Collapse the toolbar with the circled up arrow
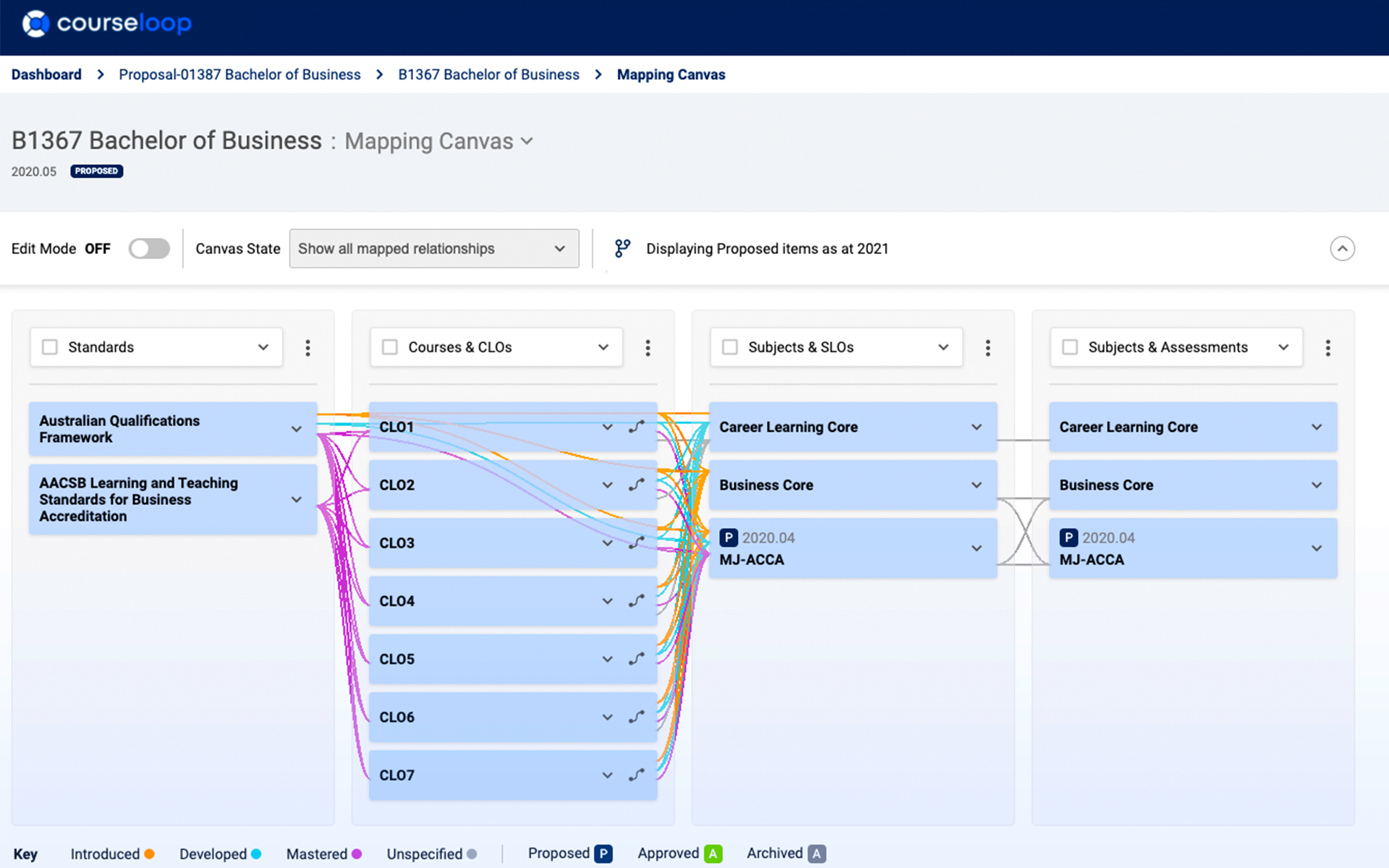This screenshot has height=868, width=1389. tap(1342, 249)
